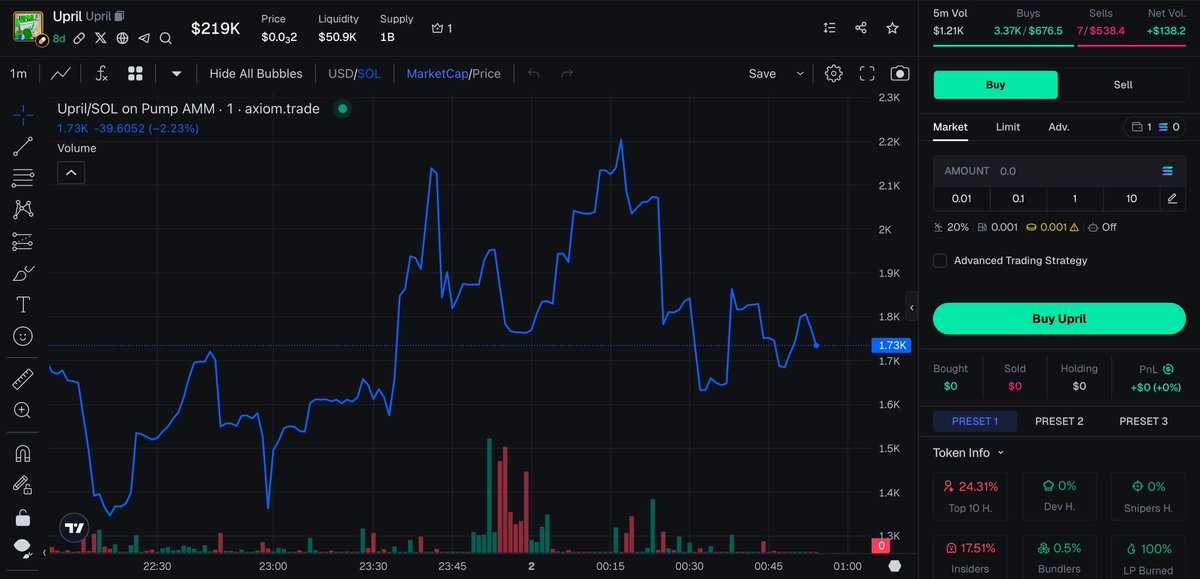Choose the 0.1 quick amount
Image resolution: width=1200 pixels, height=579 pixels.
click(1018, 198)
